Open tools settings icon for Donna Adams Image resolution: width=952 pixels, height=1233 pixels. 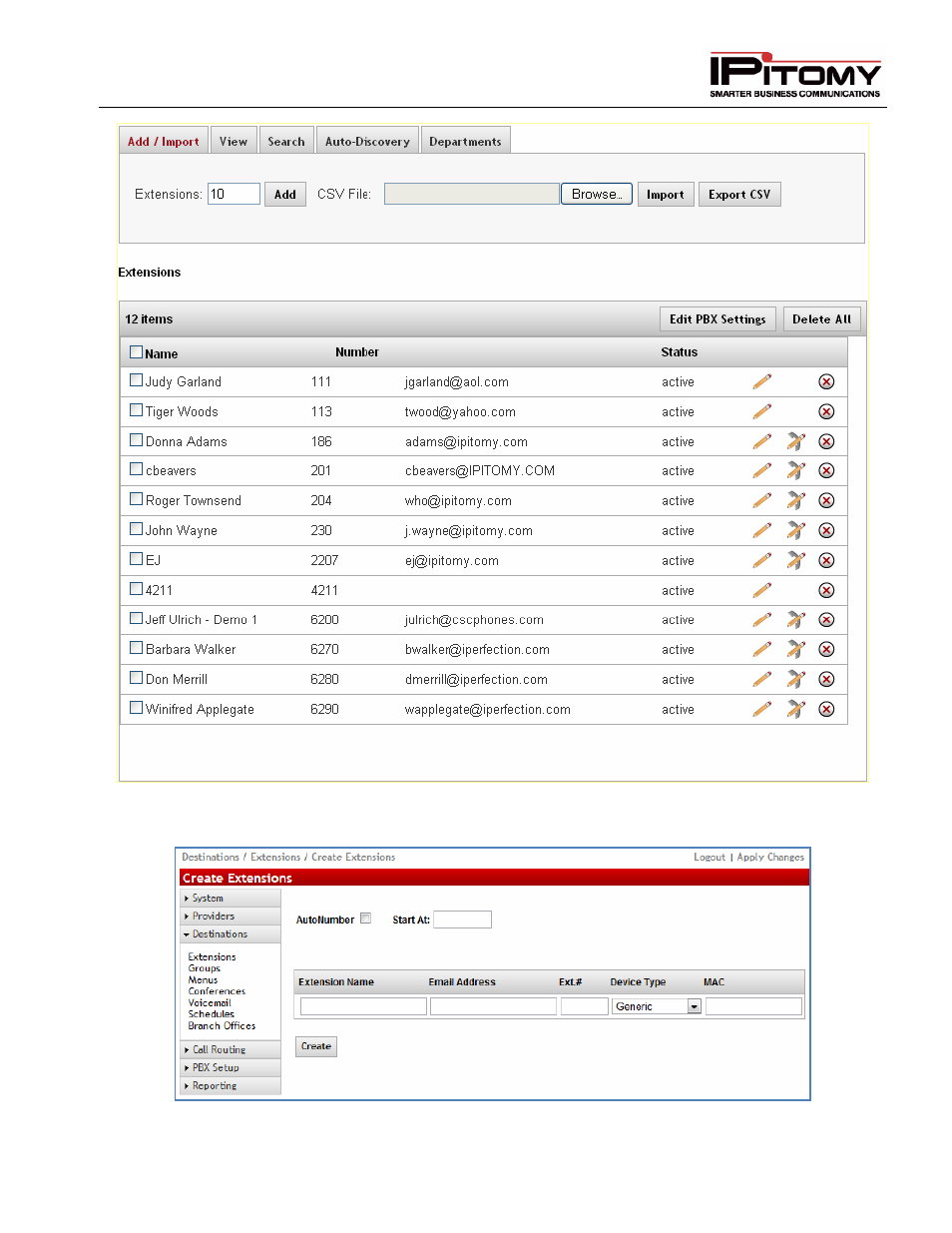(795, 441)
